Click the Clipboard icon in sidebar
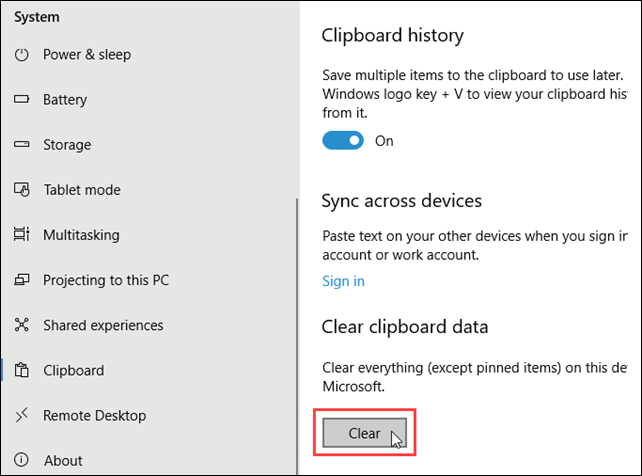Viewport: 642px width, 476px height. pyautogui.click(x=22, y=370)
